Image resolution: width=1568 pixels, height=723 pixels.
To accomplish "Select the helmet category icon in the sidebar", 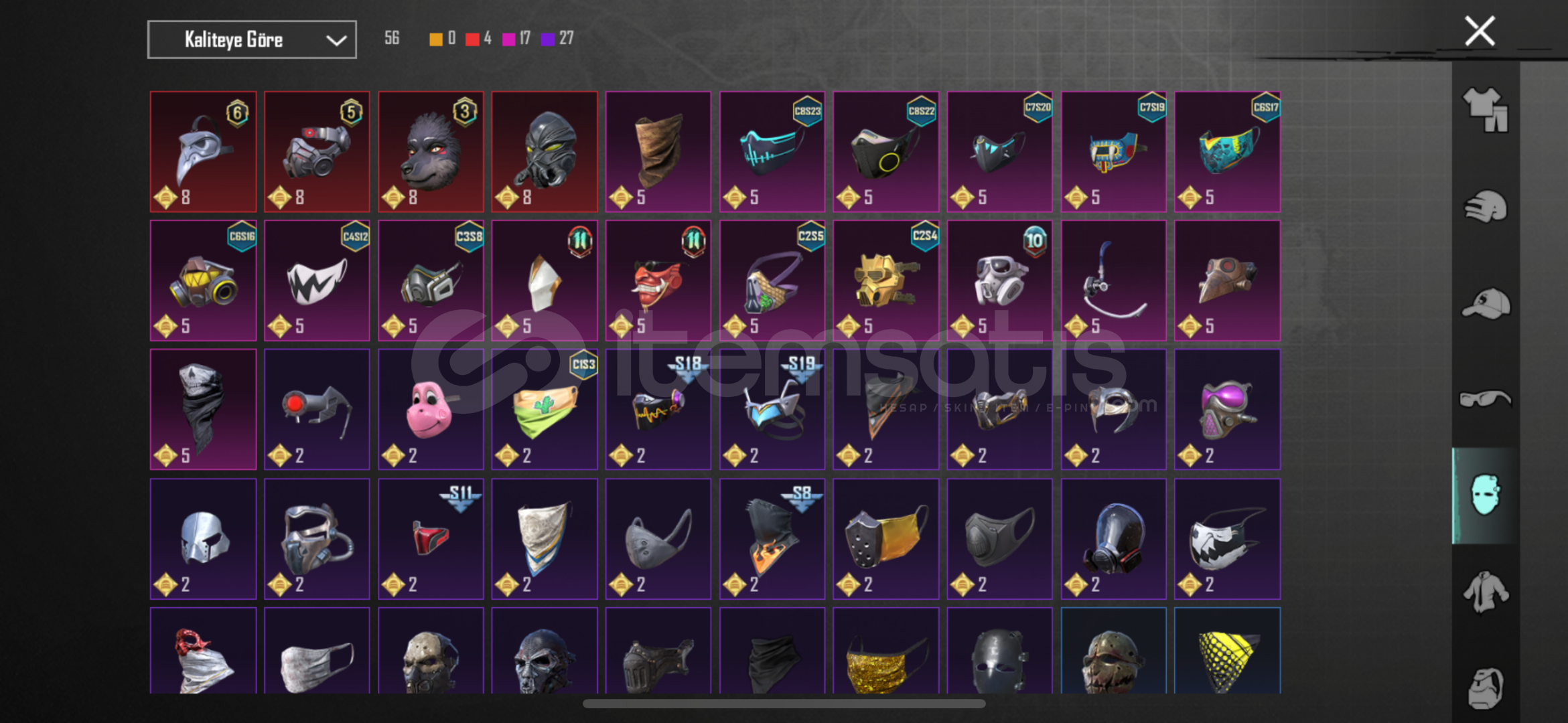I will (x=1485, y=207).
